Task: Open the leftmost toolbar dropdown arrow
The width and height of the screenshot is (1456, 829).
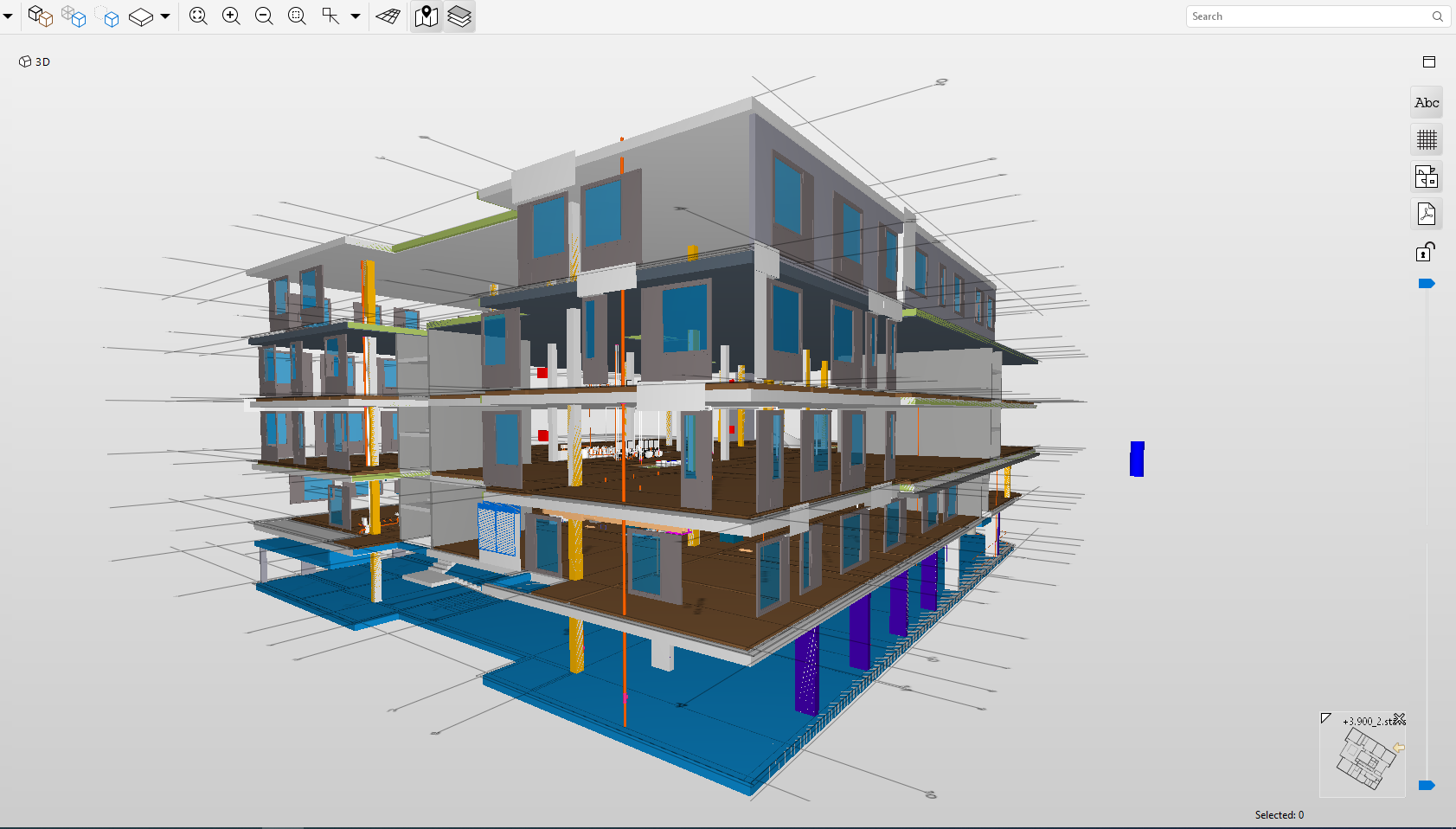Action: 8,16
